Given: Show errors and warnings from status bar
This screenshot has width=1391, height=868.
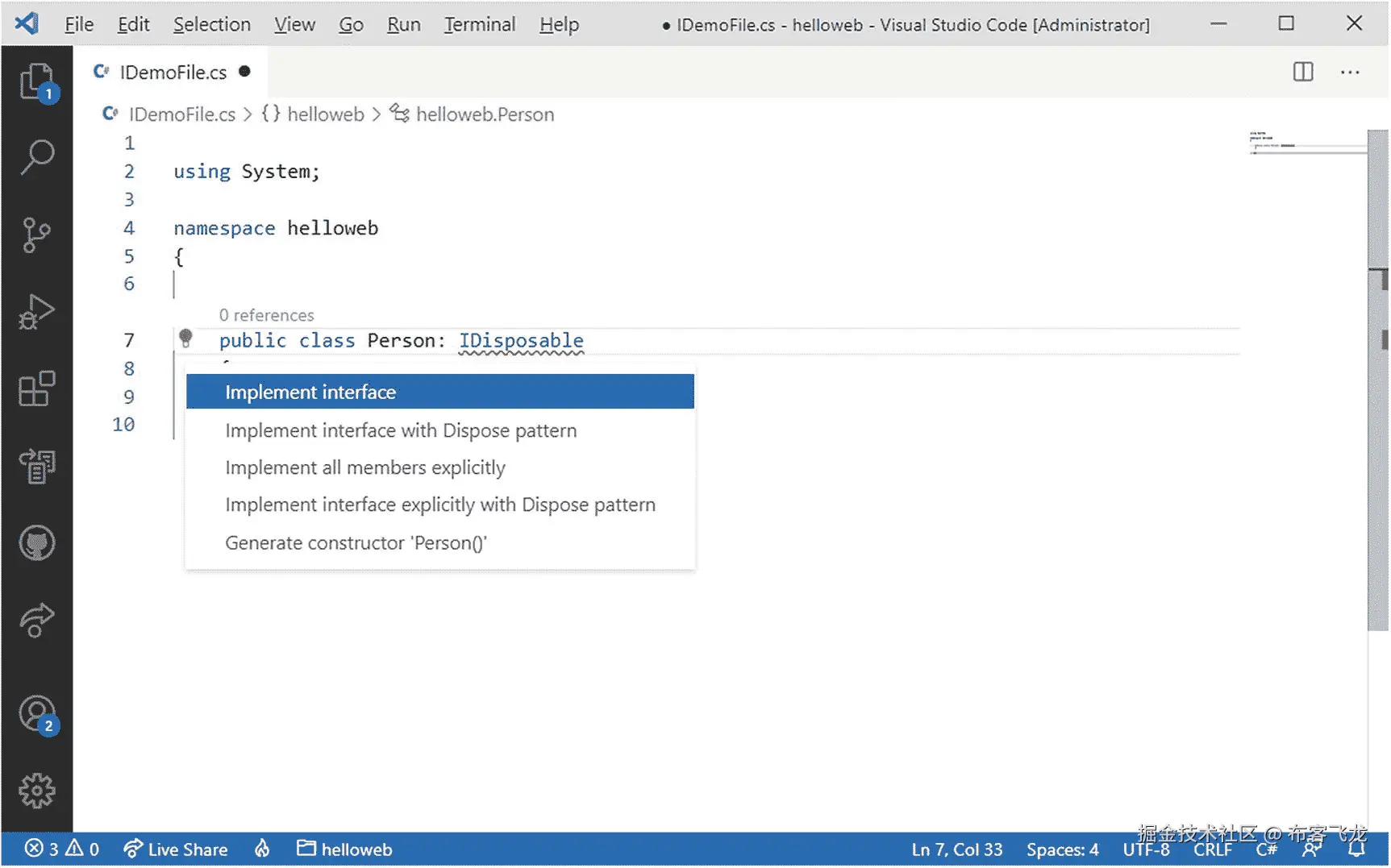Looking at the screenshot, I should pyautogui.click(x=61, y=849).
